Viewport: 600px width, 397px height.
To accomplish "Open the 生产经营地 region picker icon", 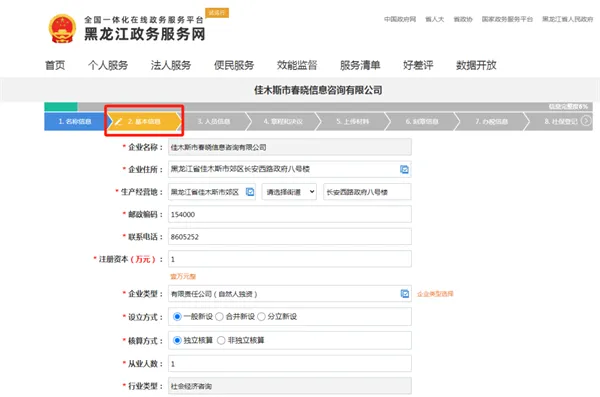I will pyautogui.click(x=249, y=192).
